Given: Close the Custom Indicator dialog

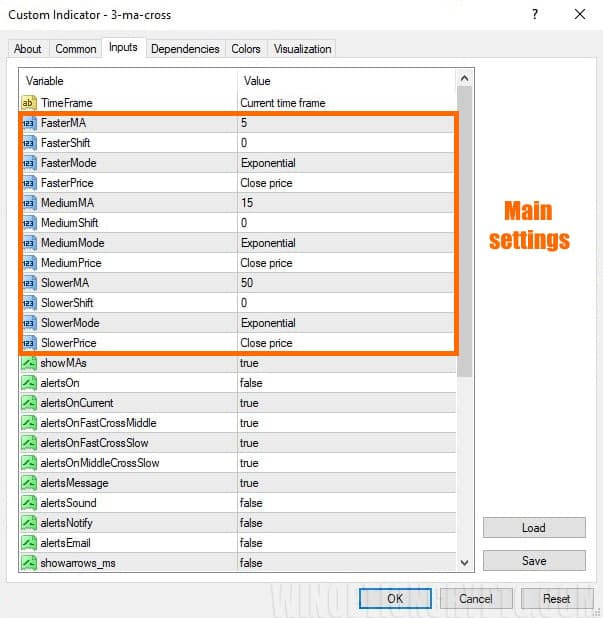Looking at the screenshot, I should [x=580, y=15].
